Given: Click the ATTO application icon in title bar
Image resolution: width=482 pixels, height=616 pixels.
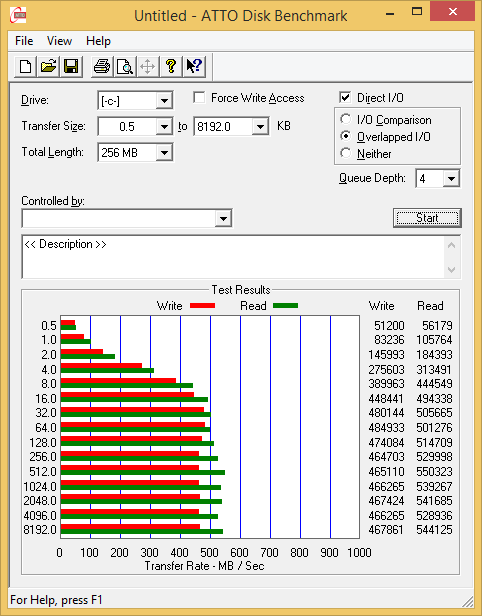Looking at the screenshot, I should pyautogui.click(x=18, y=16).
